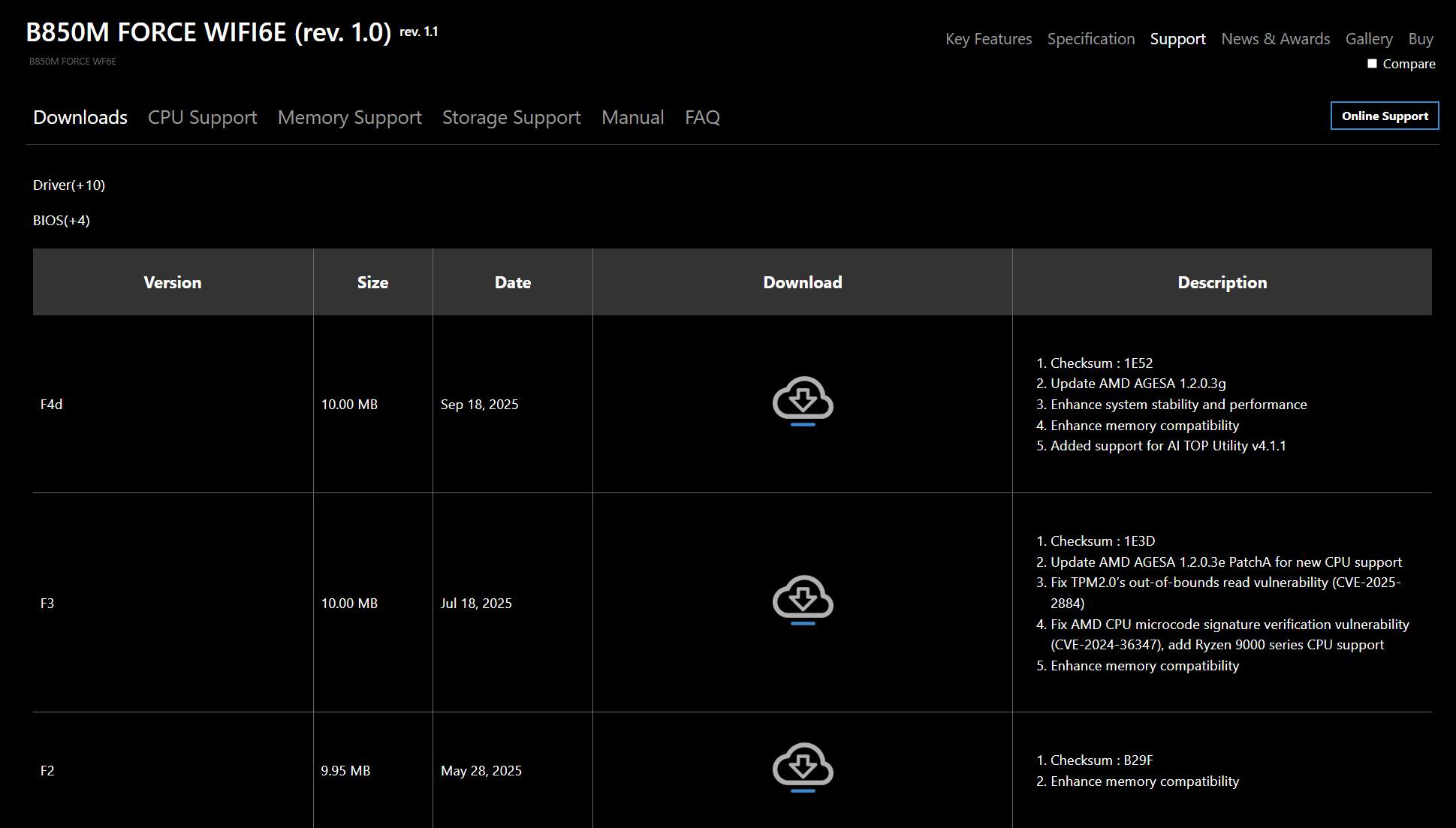The height and width of the screenshot is (828, 1456).
Task: Open the FAQ tab
Action: point(703,117)
